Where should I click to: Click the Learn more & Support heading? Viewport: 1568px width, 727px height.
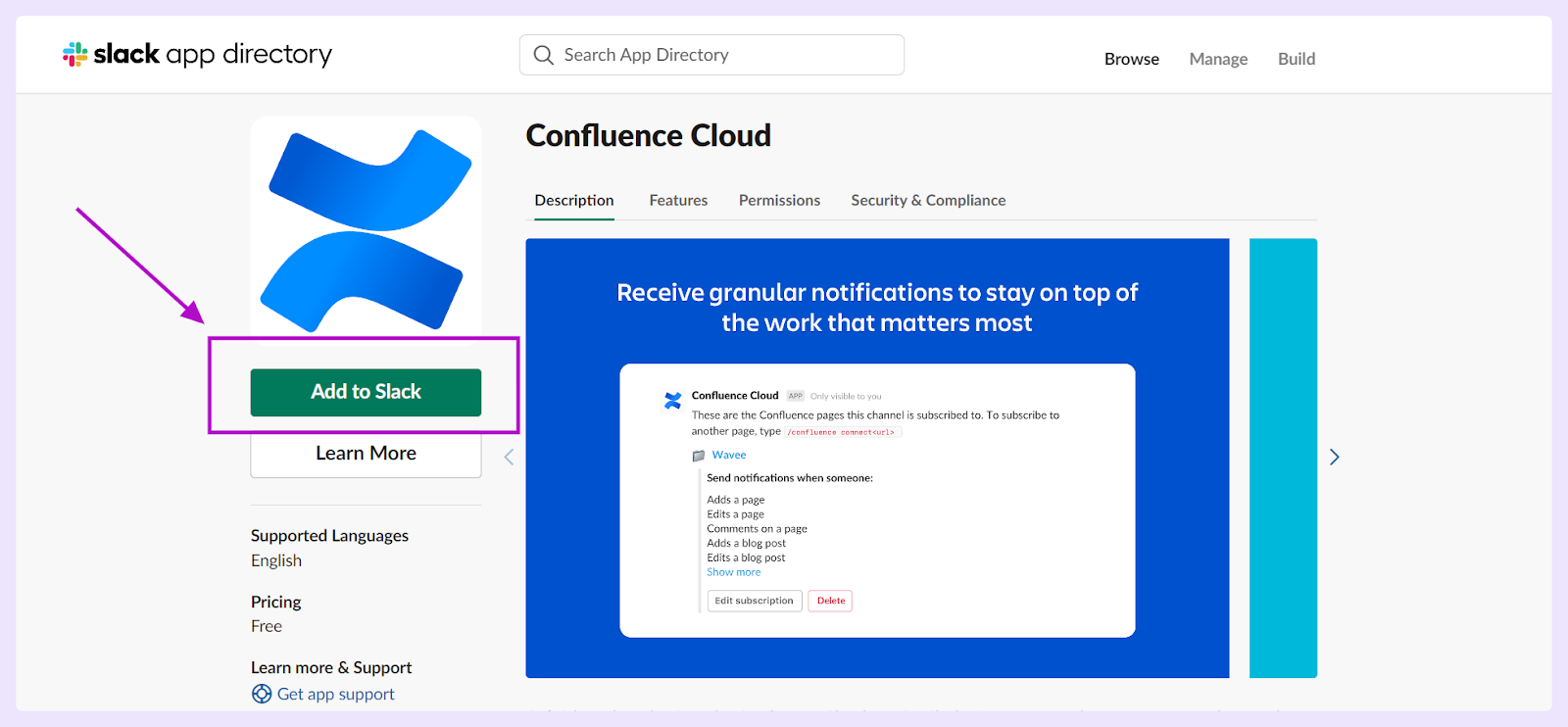tap(331, 667)
